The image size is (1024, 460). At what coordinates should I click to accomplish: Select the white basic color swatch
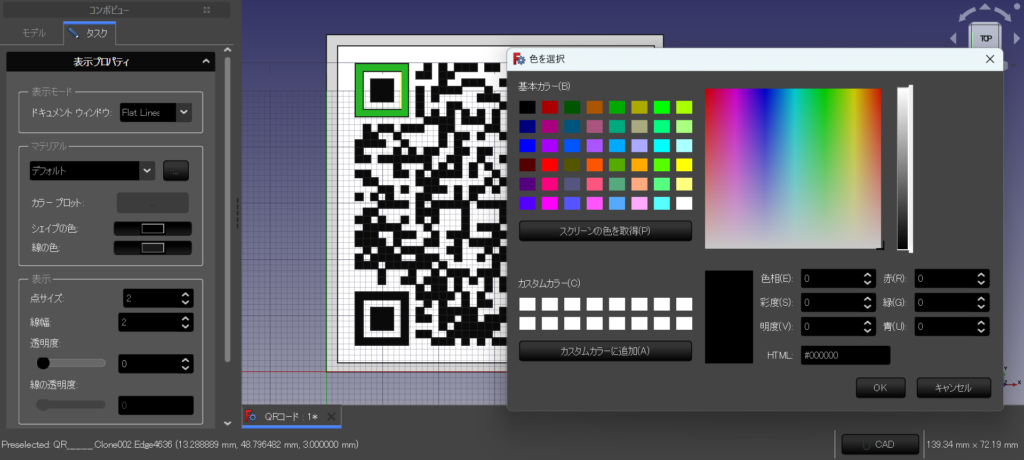(x=684, y=203)
